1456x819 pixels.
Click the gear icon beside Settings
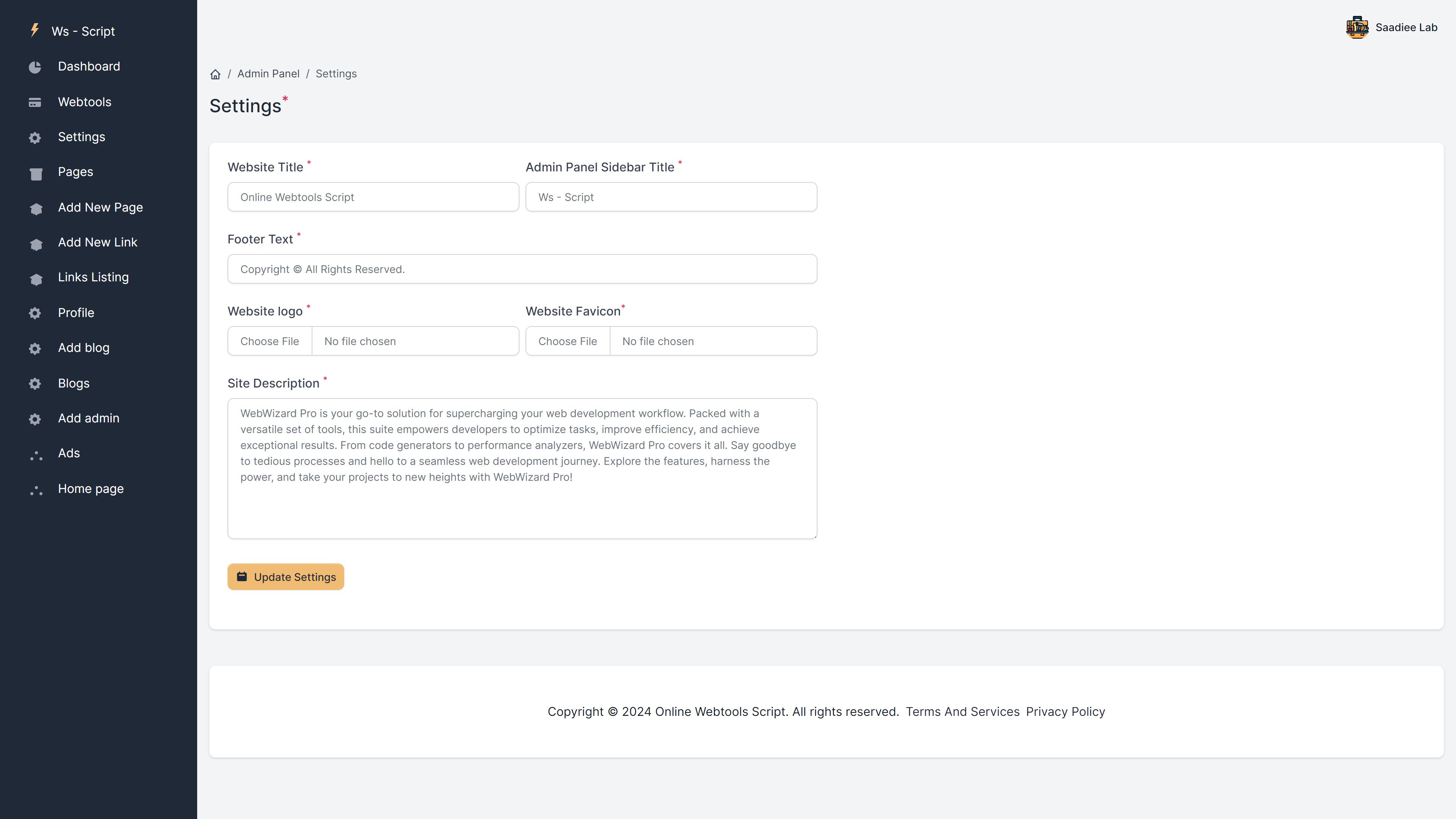[35, 138]
